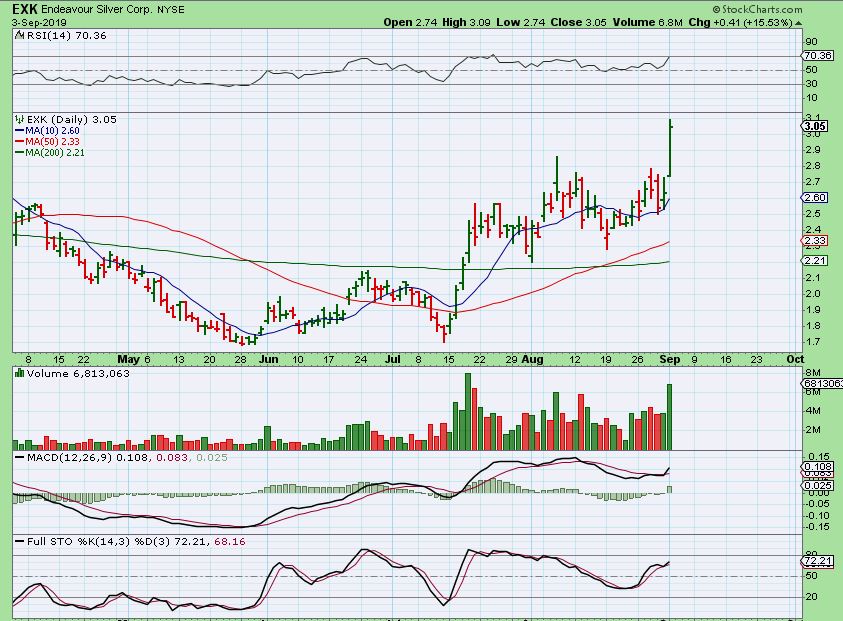Click the tallest green volume bar in mid-July
Screen dimensions: 843x621
coord(468,411)
